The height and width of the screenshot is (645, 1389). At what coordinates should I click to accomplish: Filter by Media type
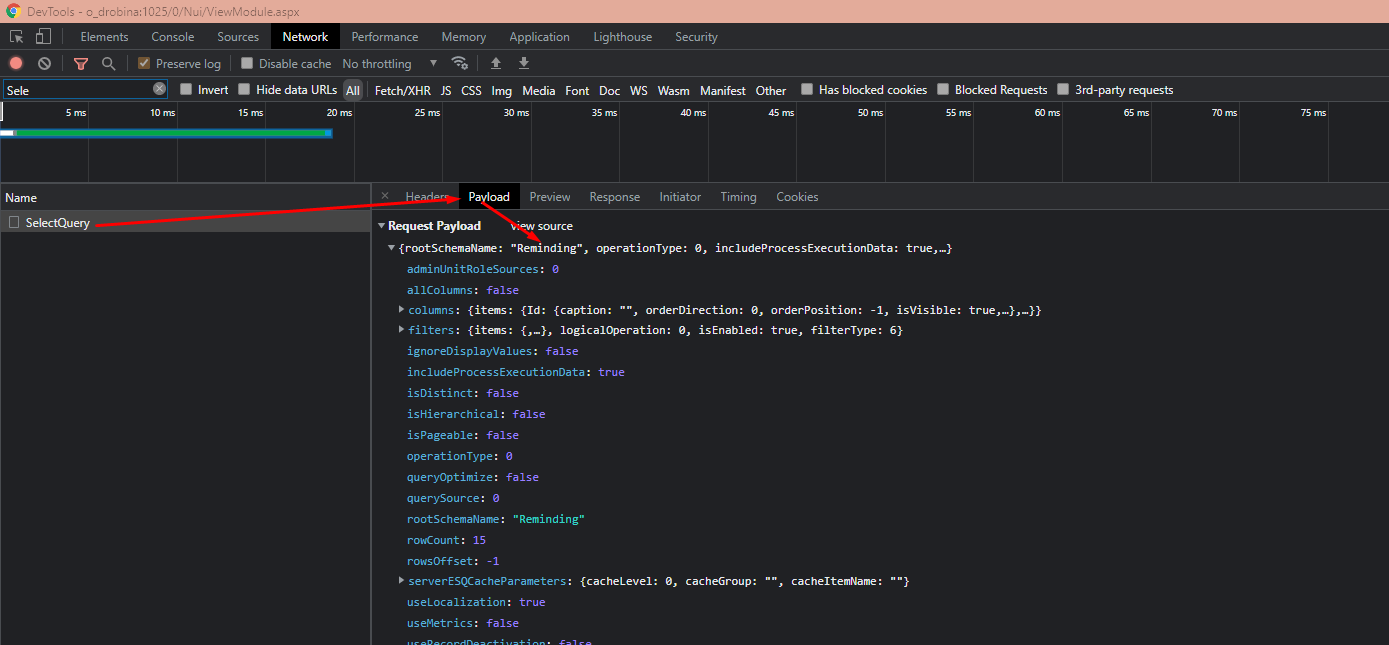click(539, 90)
